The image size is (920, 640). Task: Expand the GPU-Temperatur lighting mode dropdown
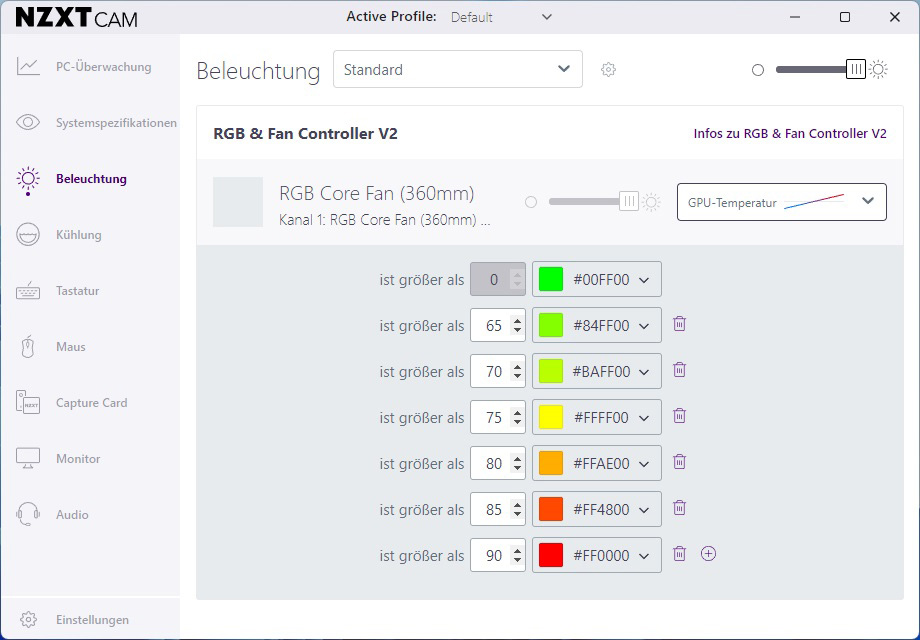point(782,202)
